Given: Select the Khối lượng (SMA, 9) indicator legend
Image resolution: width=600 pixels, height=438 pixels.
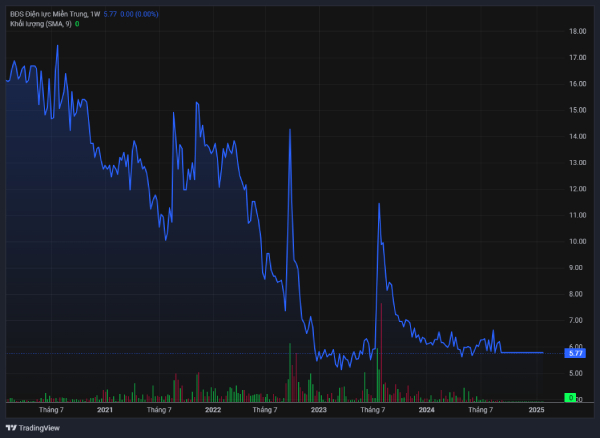Looking at the screenshot, I should [38, 23].
